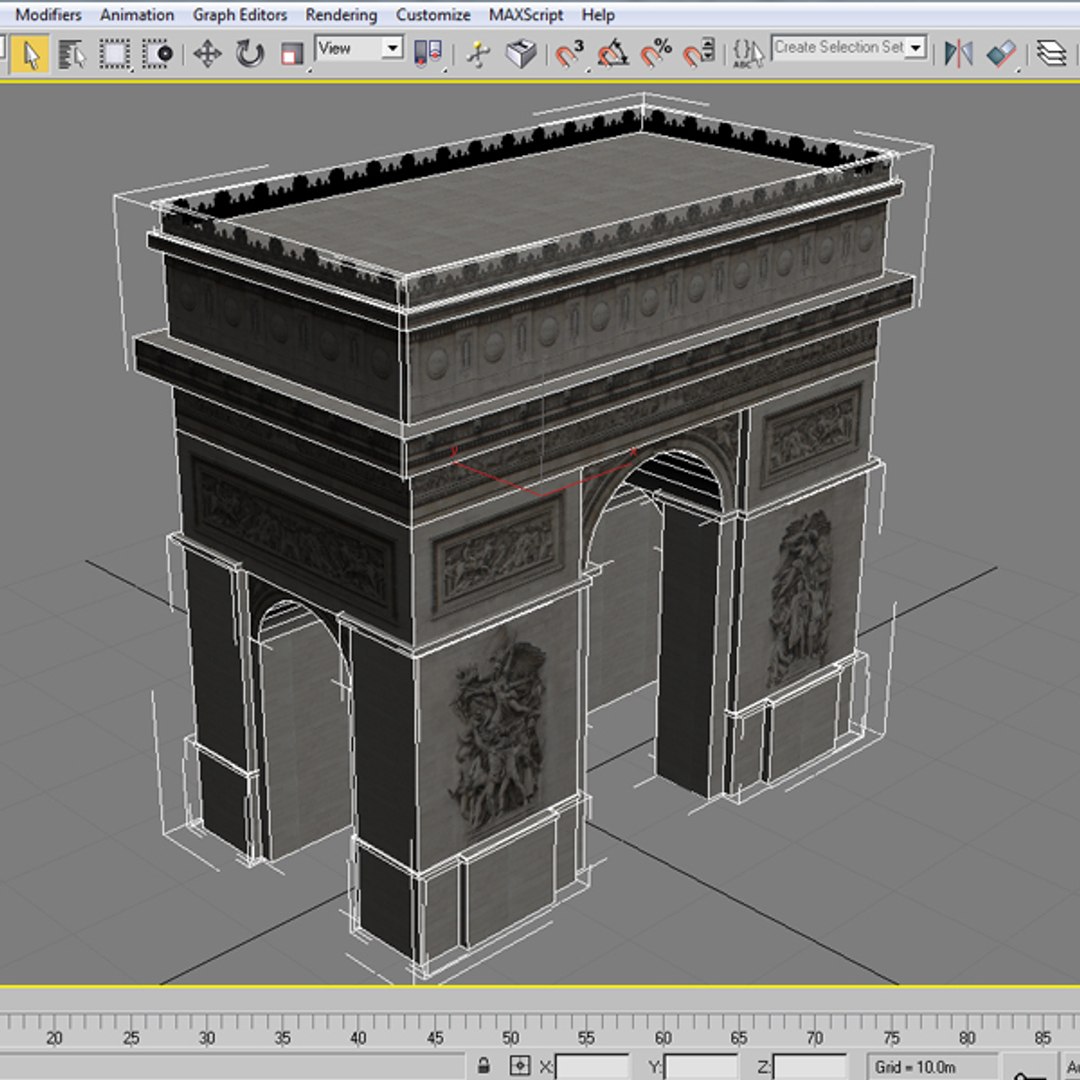Screen dimensions: 1080x1080
Task: Click frame 50 on the timeline
Action: pyautogui.click(x=510, y=1038)
